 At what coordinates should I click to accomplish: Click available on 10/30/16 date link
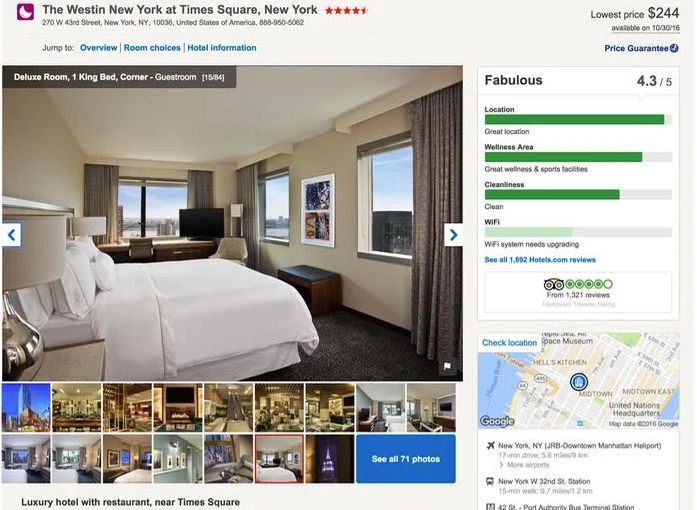(645, 28)
